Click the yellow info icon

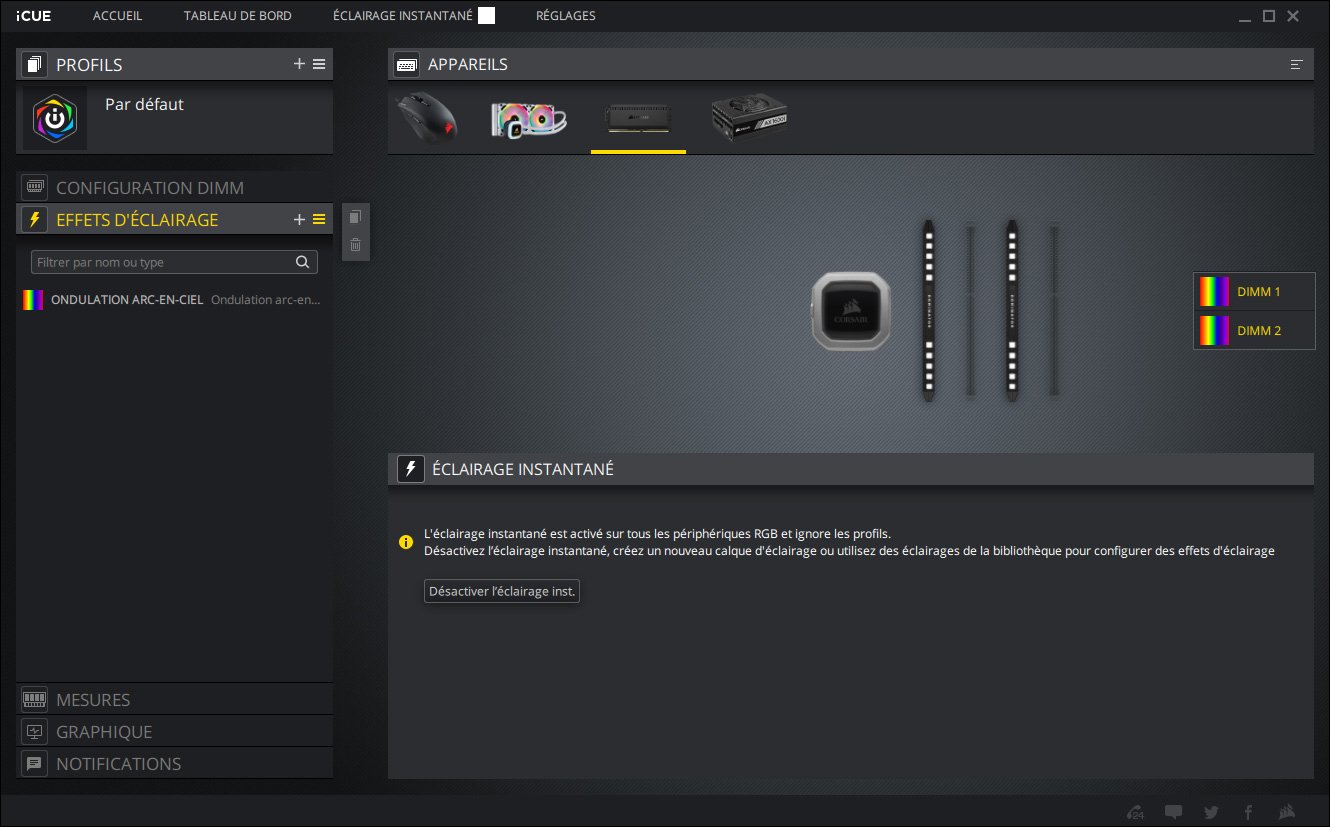pyautogui.click(x=405, y=542)
